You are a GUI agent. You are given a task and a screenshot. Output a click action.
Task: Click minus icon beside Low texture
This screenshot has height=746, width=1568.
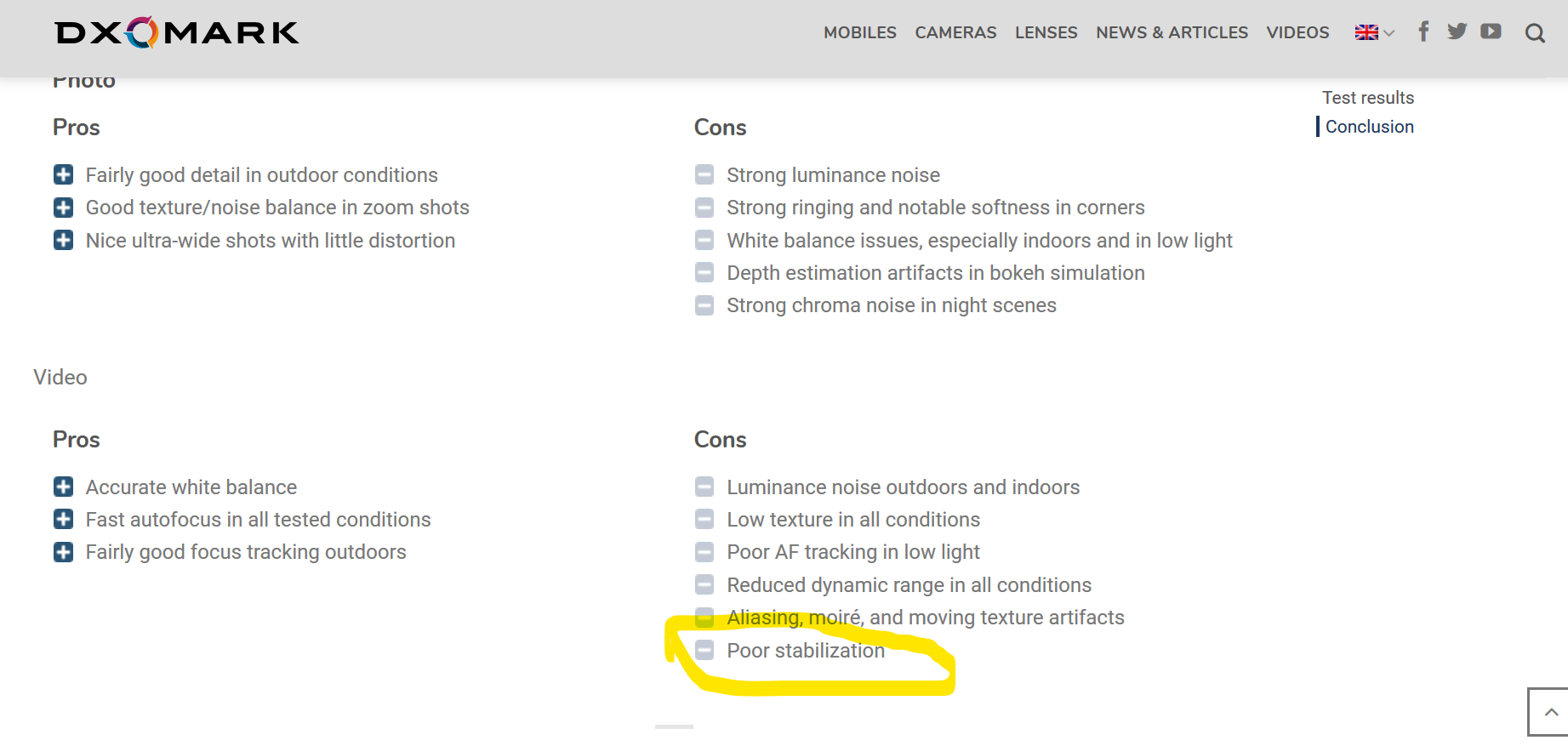click(704, 520)
